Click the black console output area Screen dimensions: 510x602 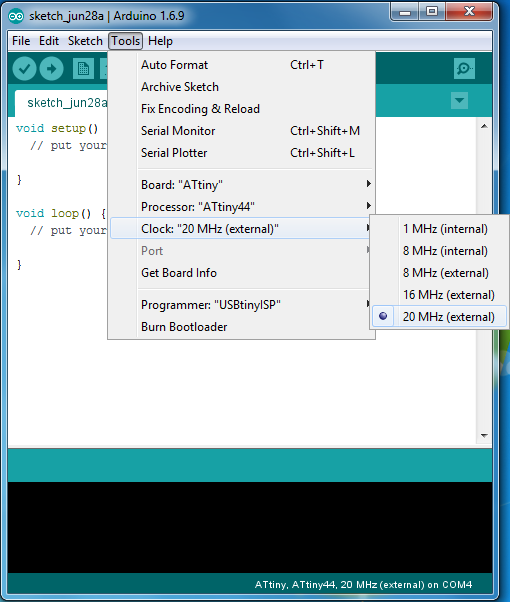(250, 527)
